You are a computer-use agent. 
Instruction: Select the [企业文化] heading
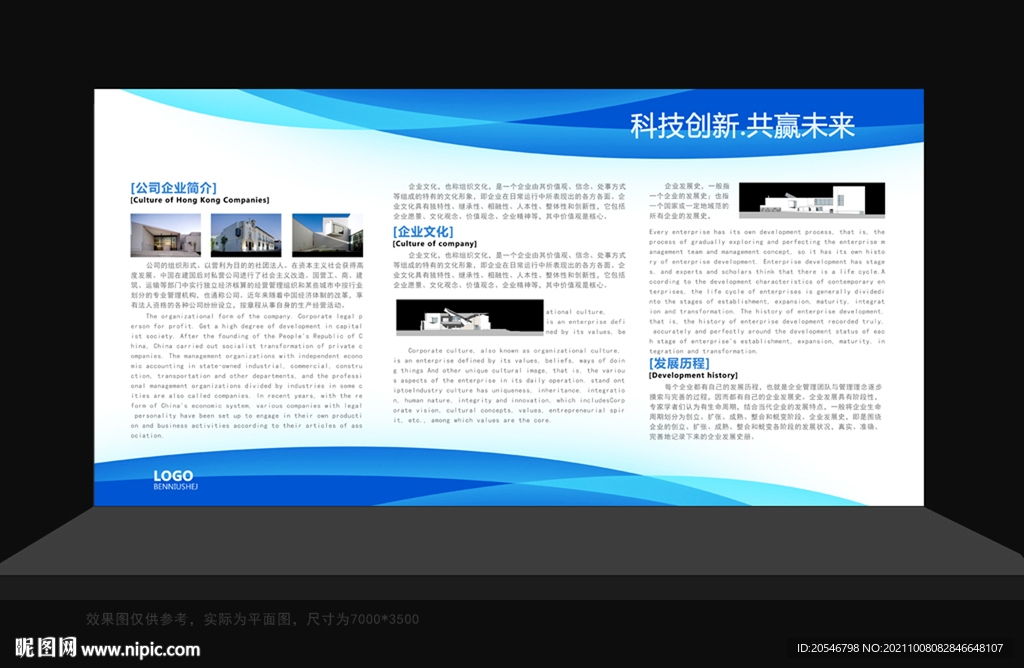(x=423, y=231)
